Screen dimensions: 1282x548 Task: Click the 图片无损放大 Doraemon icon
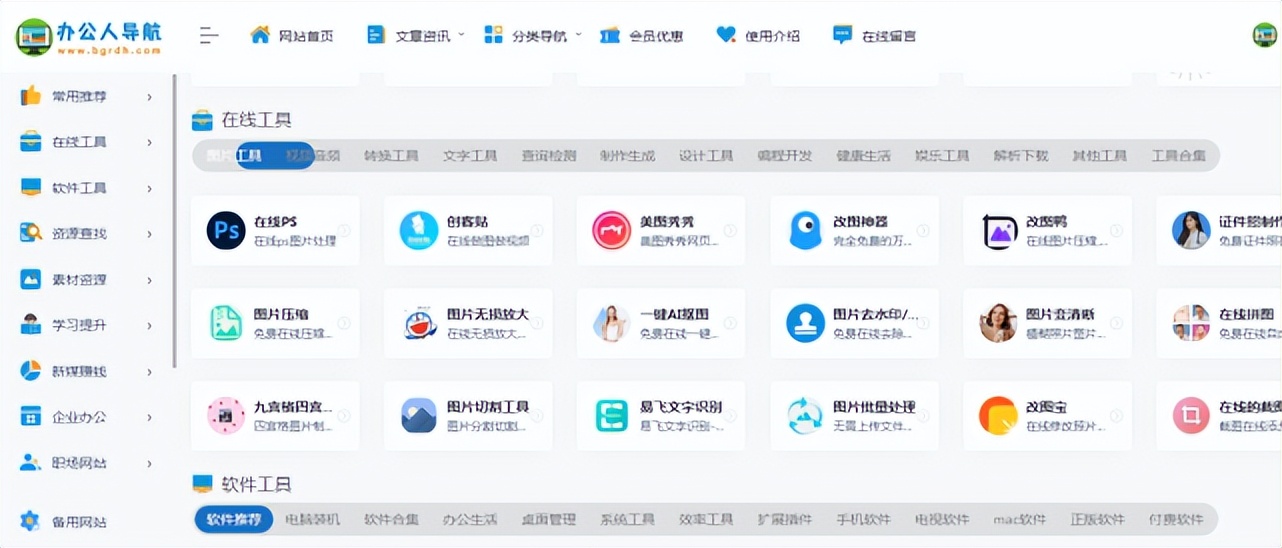419,323
